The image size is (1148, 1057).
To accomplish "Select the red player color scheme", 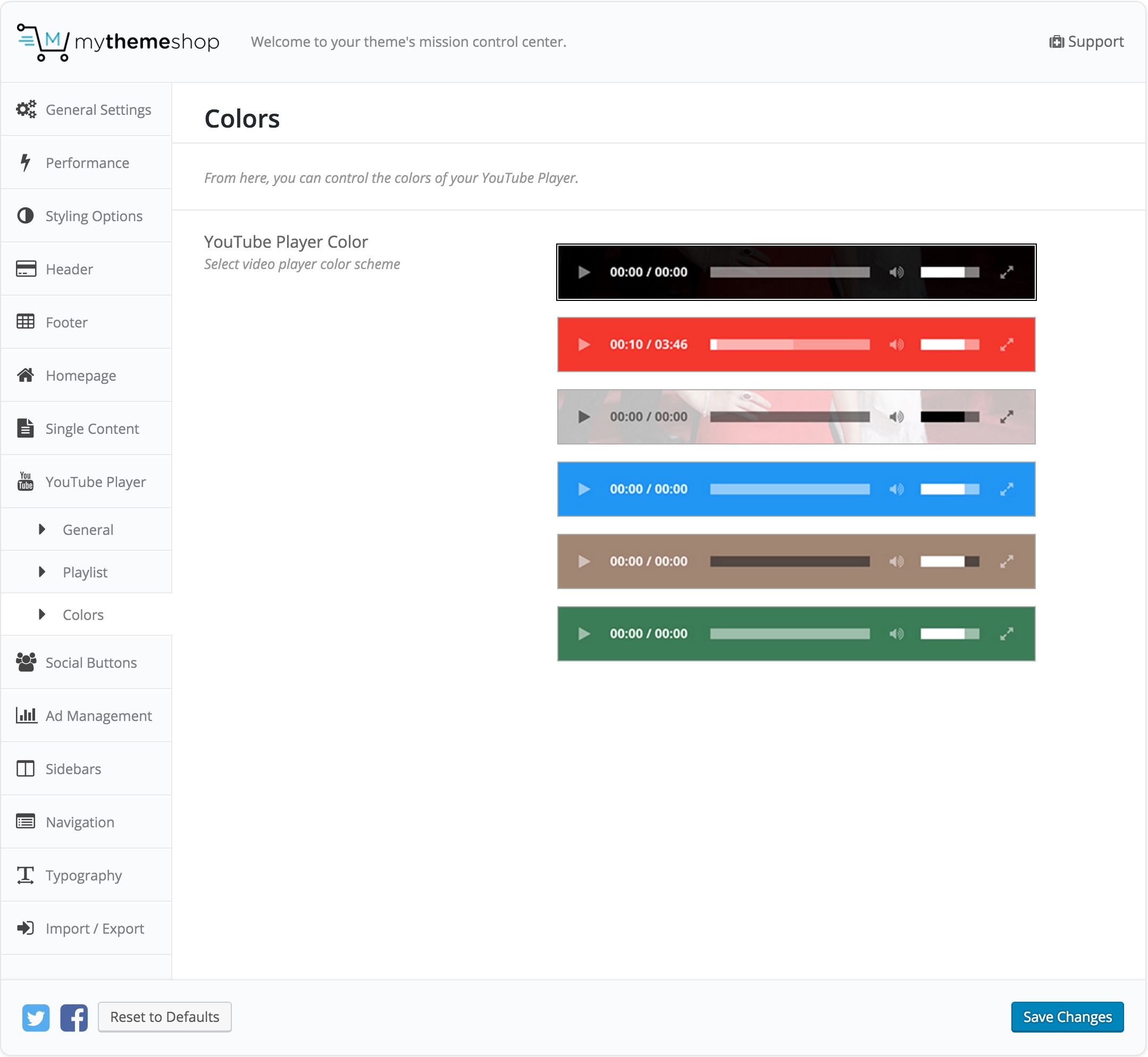I will click(x=795, y=345).
